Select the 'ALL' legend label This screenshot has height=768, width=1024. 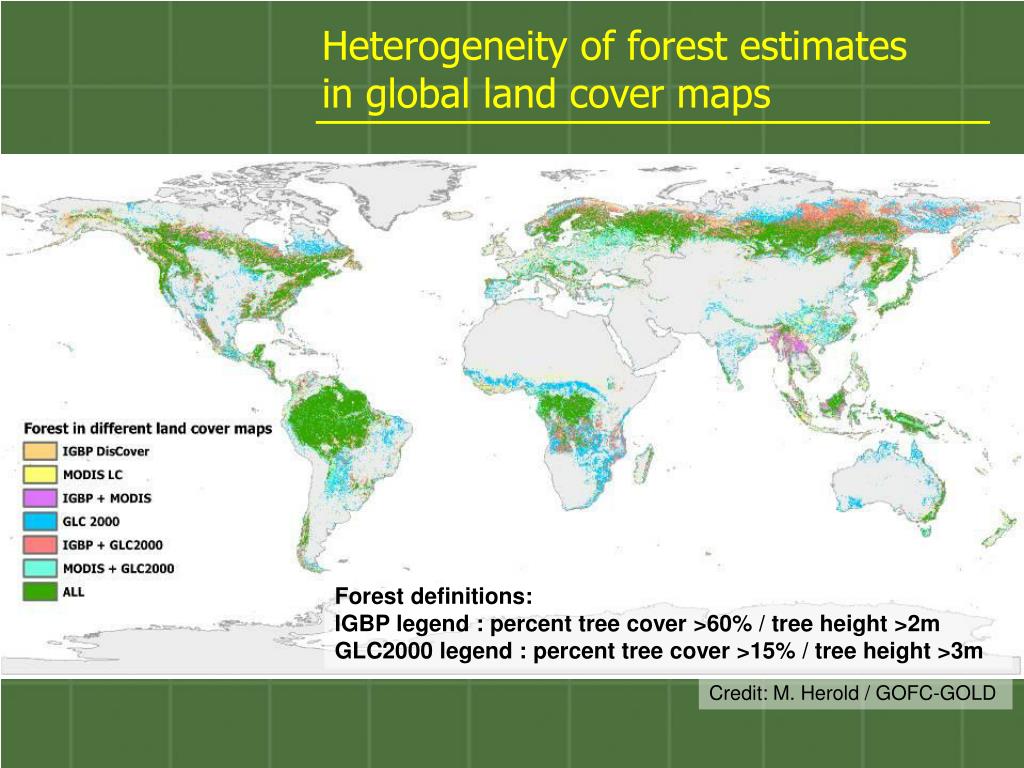click(74, 592)
